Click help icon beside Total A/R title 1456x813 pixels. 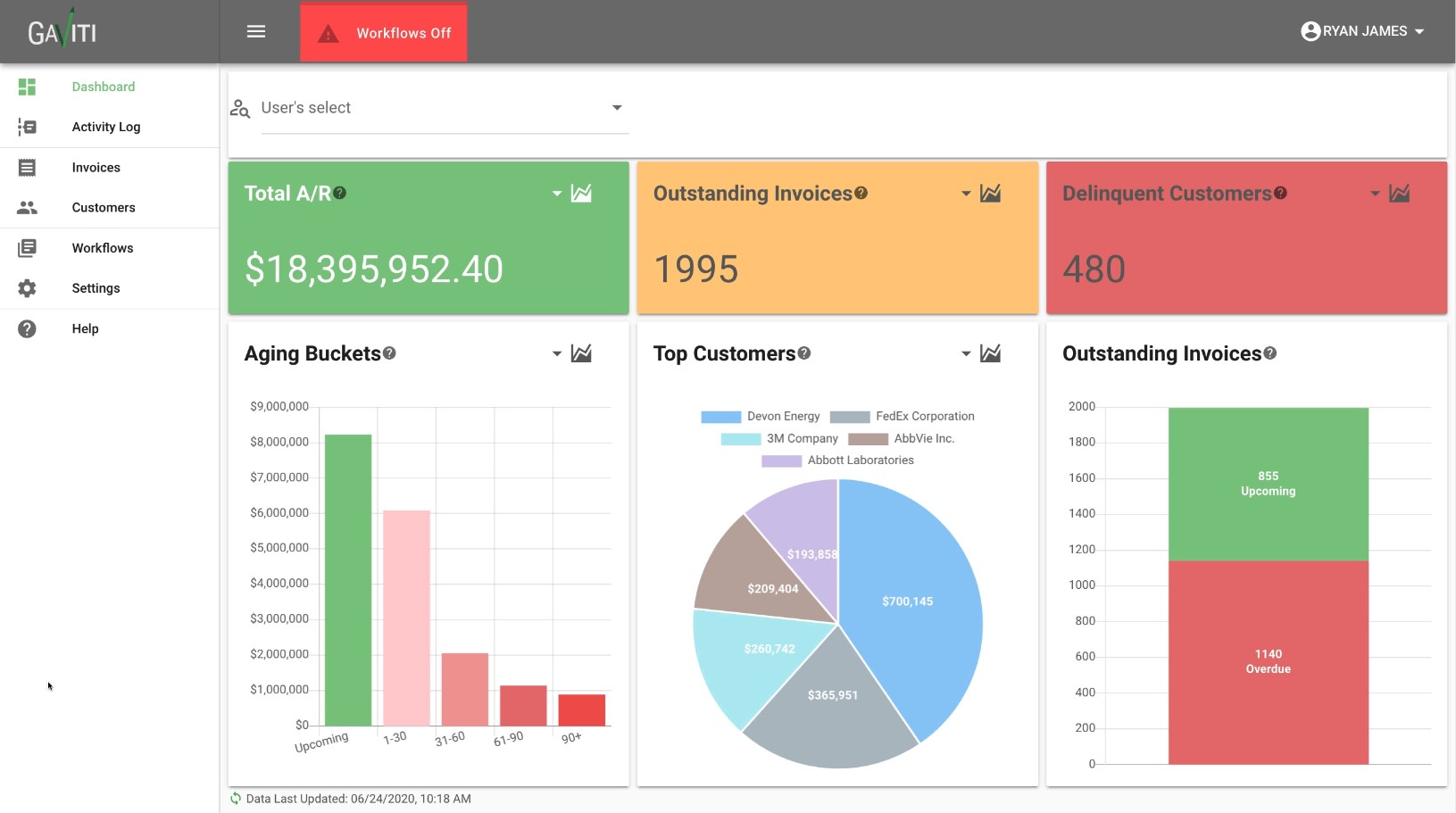340,193
